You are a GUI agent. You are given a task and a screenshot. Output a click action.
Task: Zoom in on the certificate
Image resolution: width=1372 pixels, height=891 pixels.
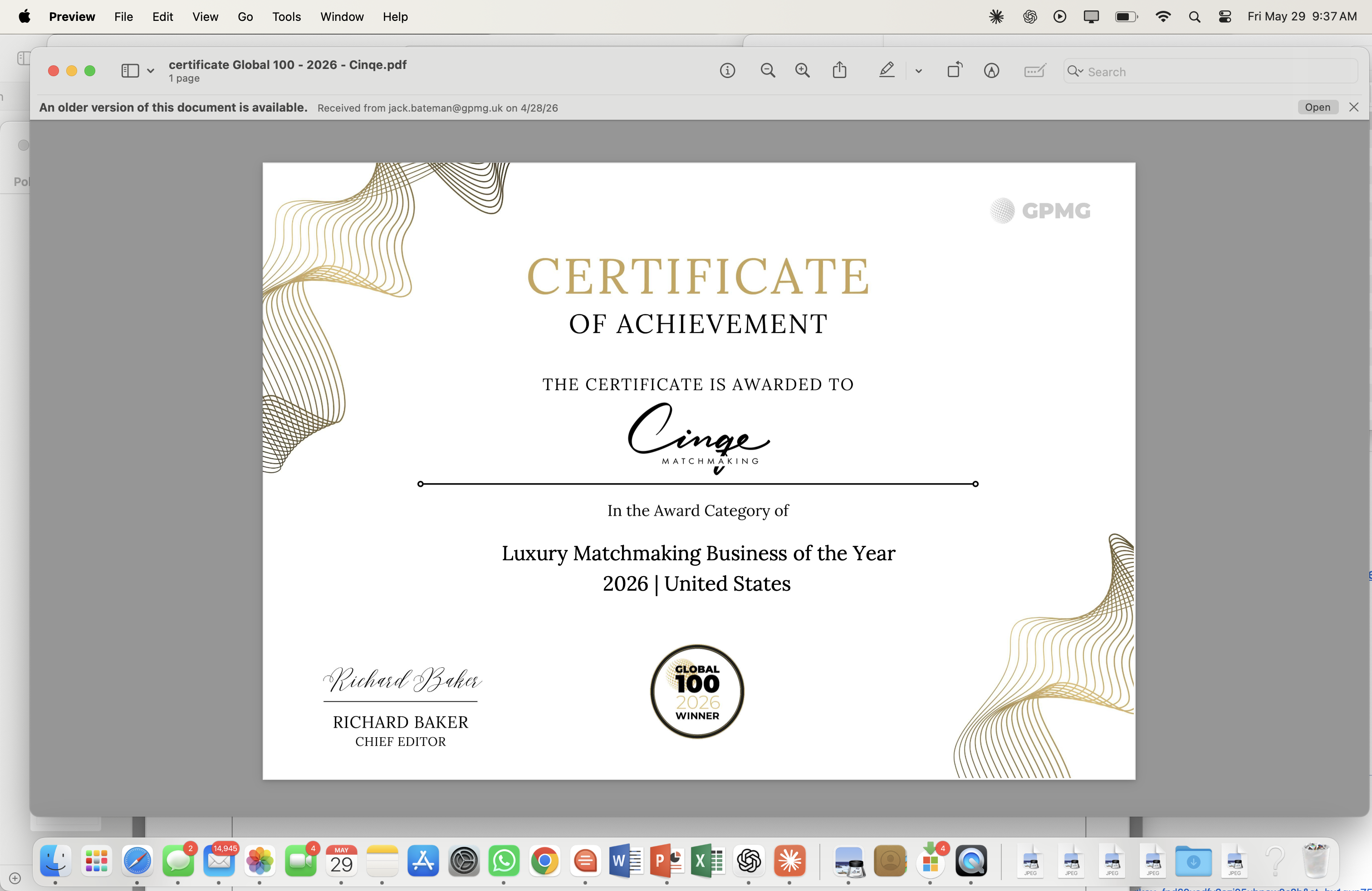803,71
